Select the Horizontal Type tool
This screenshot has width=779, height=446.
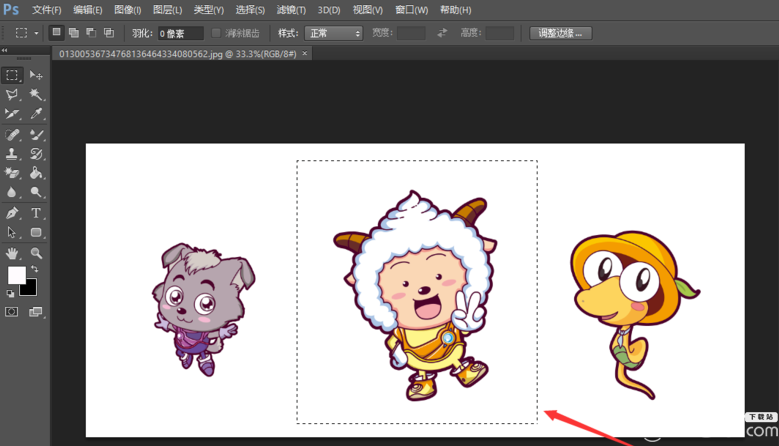36,213
